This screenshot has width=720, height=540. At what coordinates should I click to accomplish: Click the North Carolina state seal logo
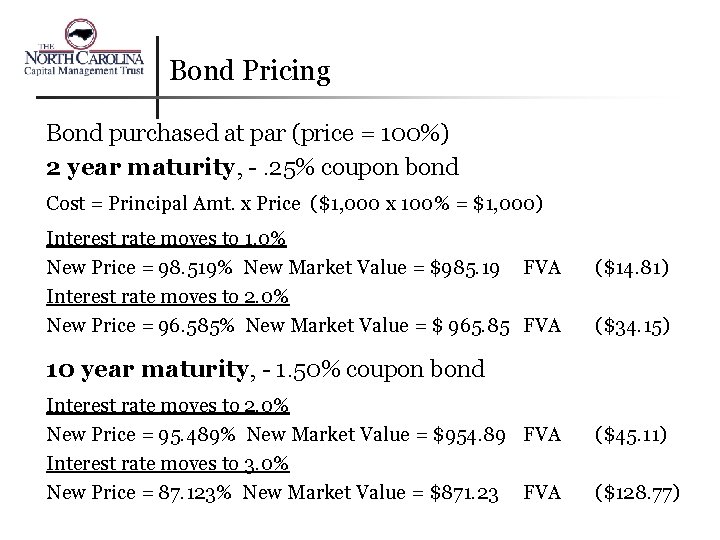pos(81,34)
